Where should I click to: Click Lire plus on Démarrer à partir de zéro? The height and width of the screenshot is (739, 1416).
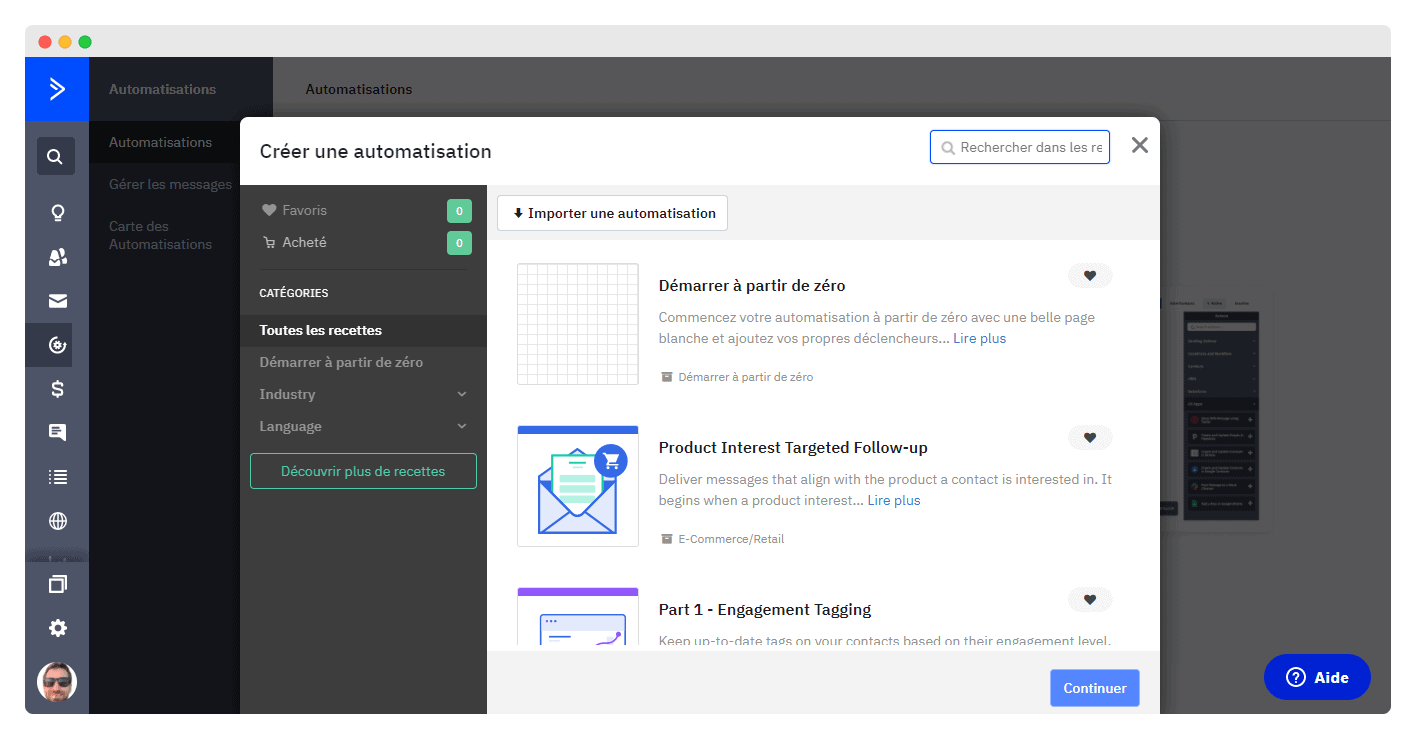point(979,339)
